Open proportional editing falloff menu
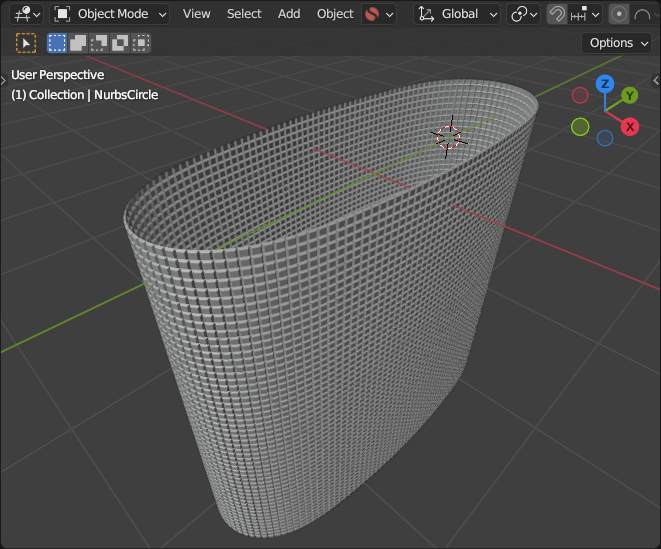The image size is (661, 549). pos(642,15)
